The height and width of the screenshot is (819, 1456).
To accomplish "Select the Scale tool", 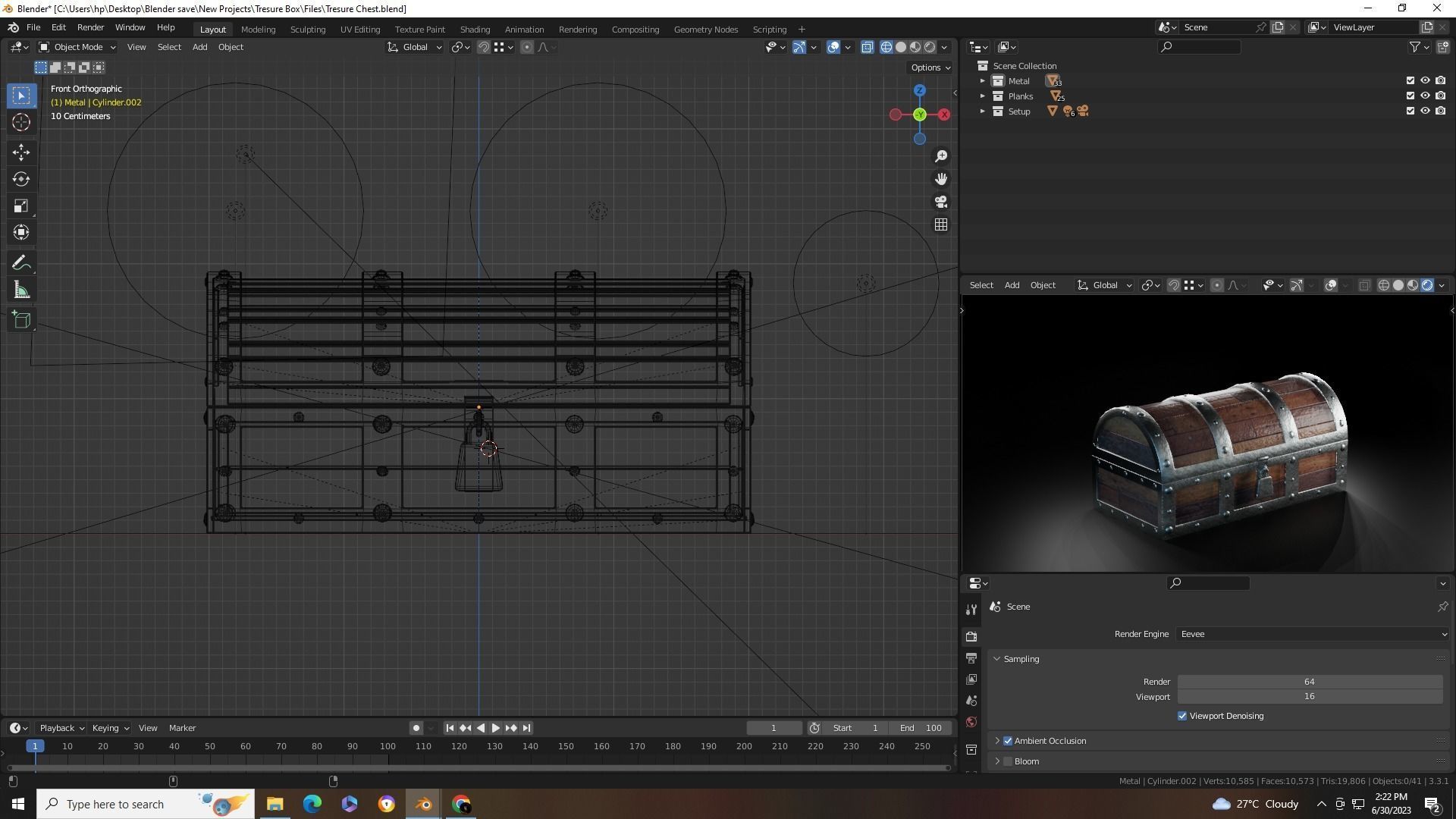I will [21, 206].
